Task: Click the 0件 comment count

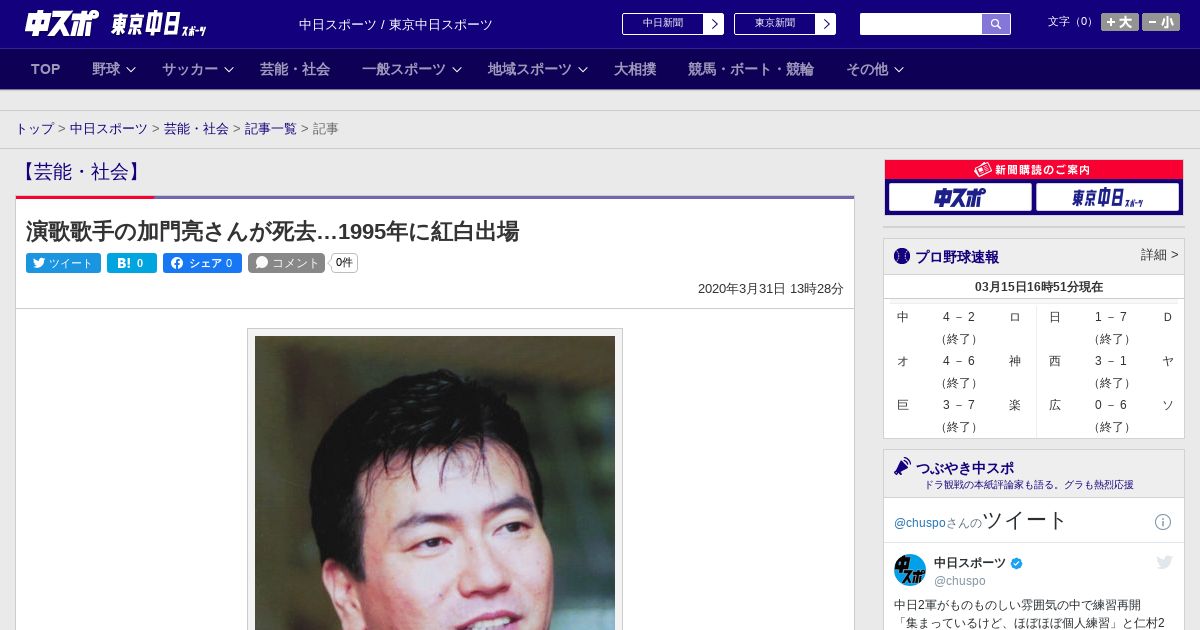Action: click(344, 263)
